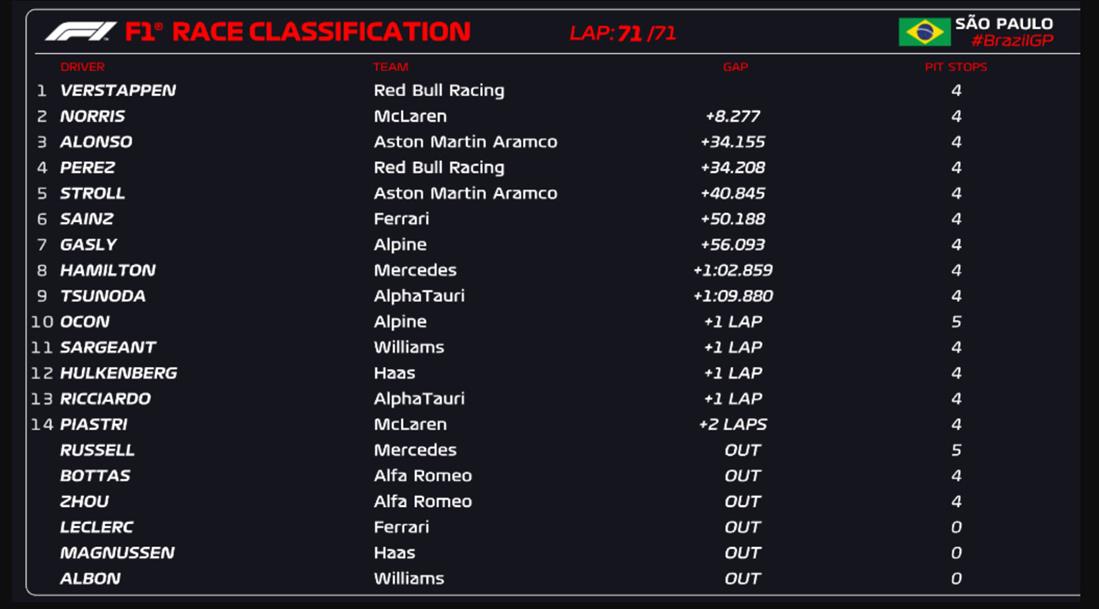Click the #BrazilGP hashtag
This screenshot has width=1099, height=609.
coord(1011,41)
